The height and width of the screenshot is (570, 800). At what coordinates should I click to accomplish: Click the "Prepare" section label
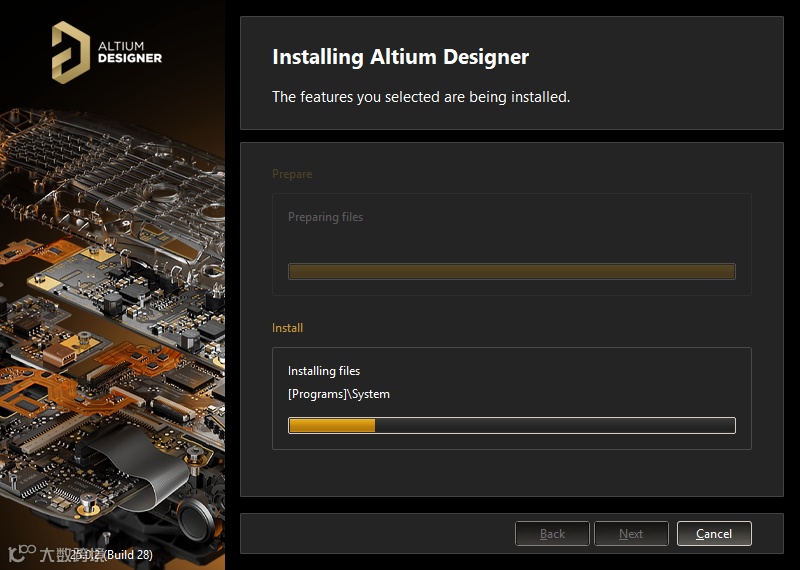[x=292, y=174]
